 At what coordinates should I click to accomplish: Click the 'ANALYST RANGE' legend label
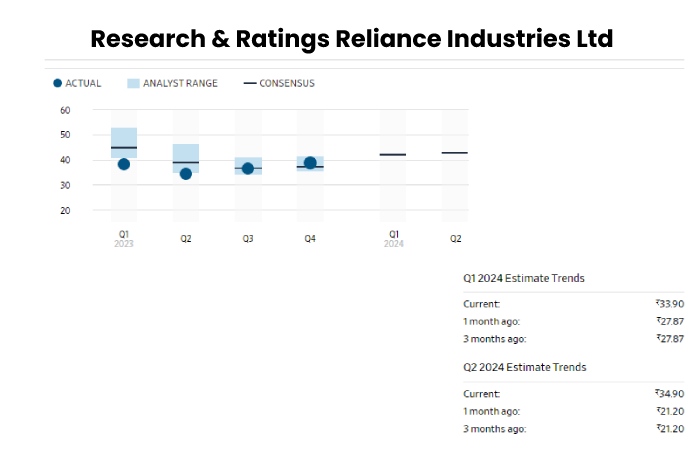tap(180, 83)
